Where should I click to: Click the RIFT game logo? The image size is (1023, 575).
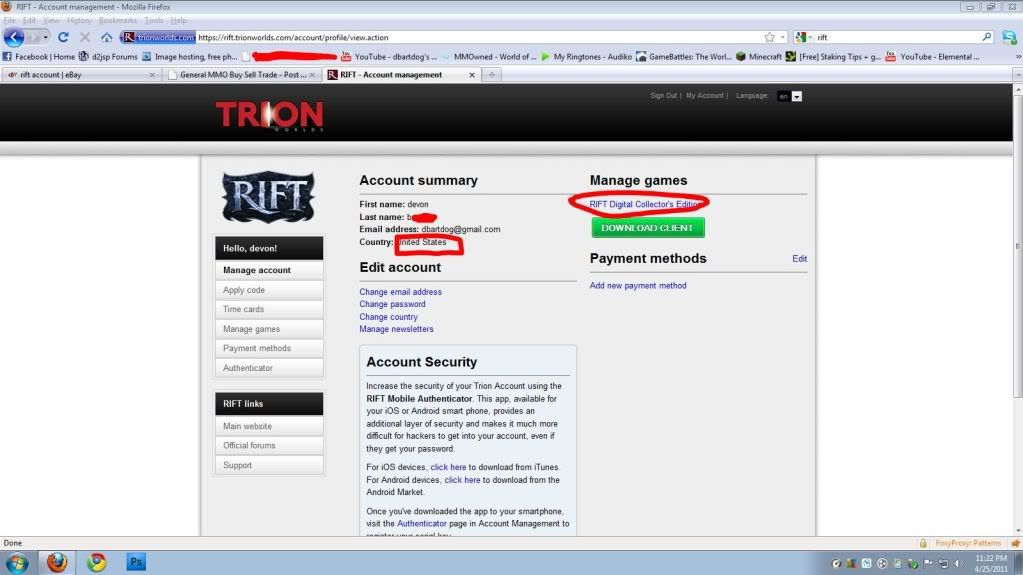[x=268, y=196]
